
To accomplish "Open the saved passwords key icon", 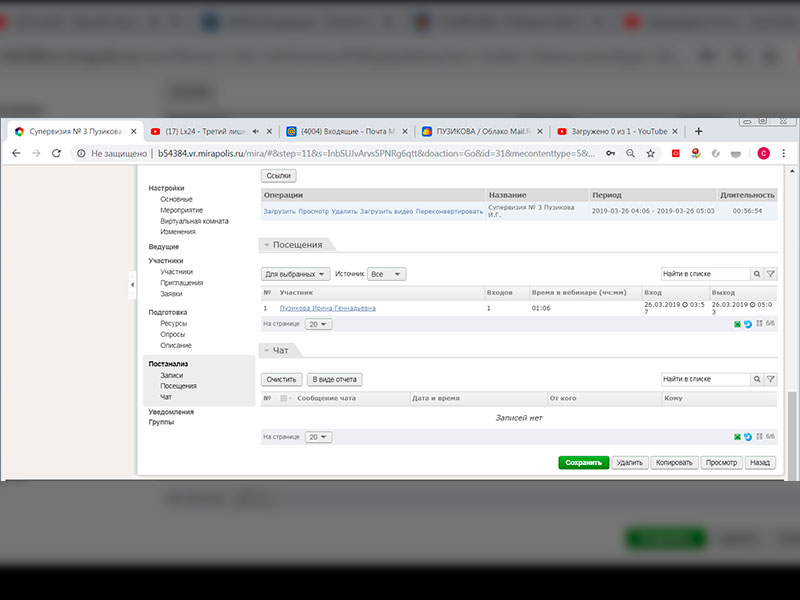I will coord(610,153).
